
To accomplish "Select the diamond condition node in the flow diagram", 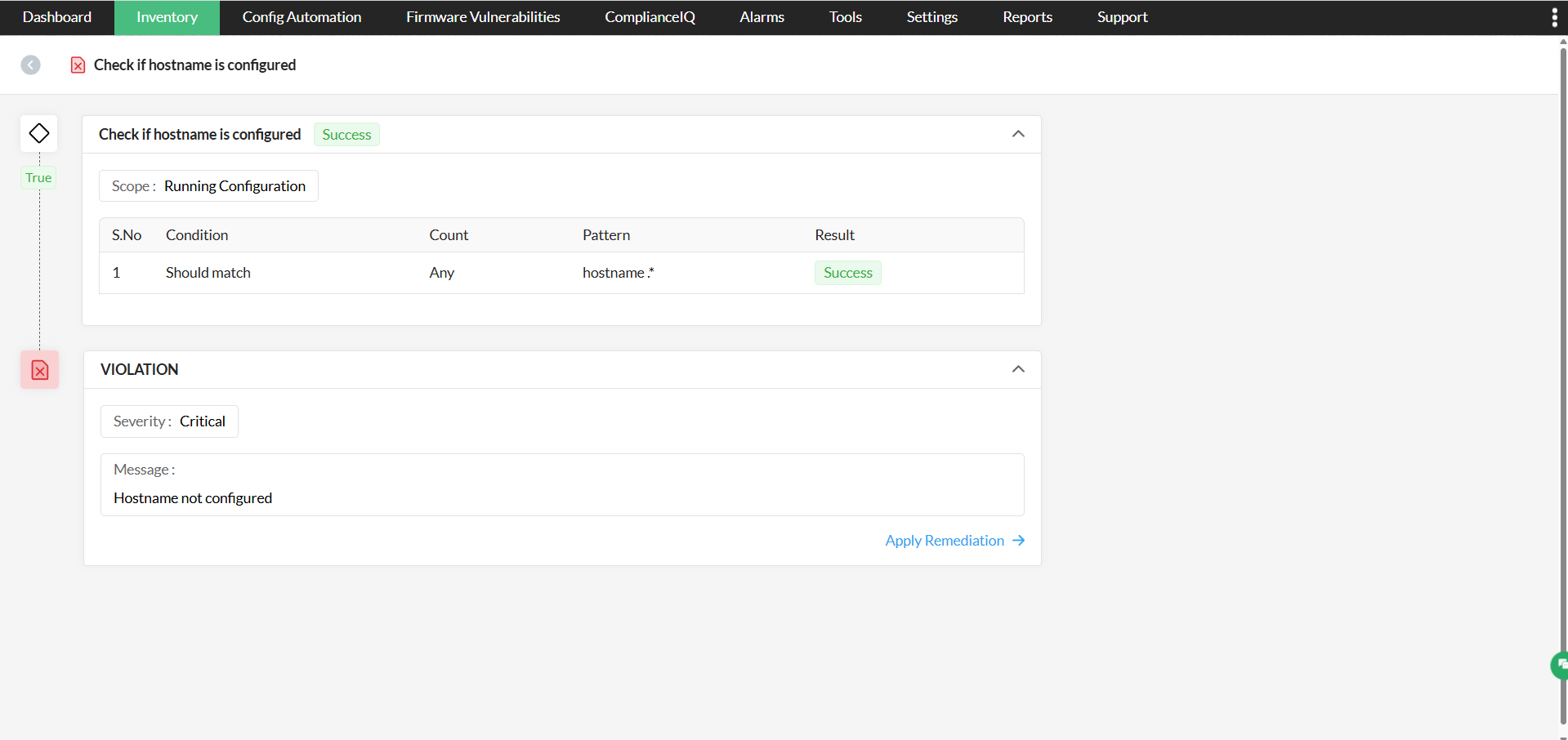I will tap(38, 132).
